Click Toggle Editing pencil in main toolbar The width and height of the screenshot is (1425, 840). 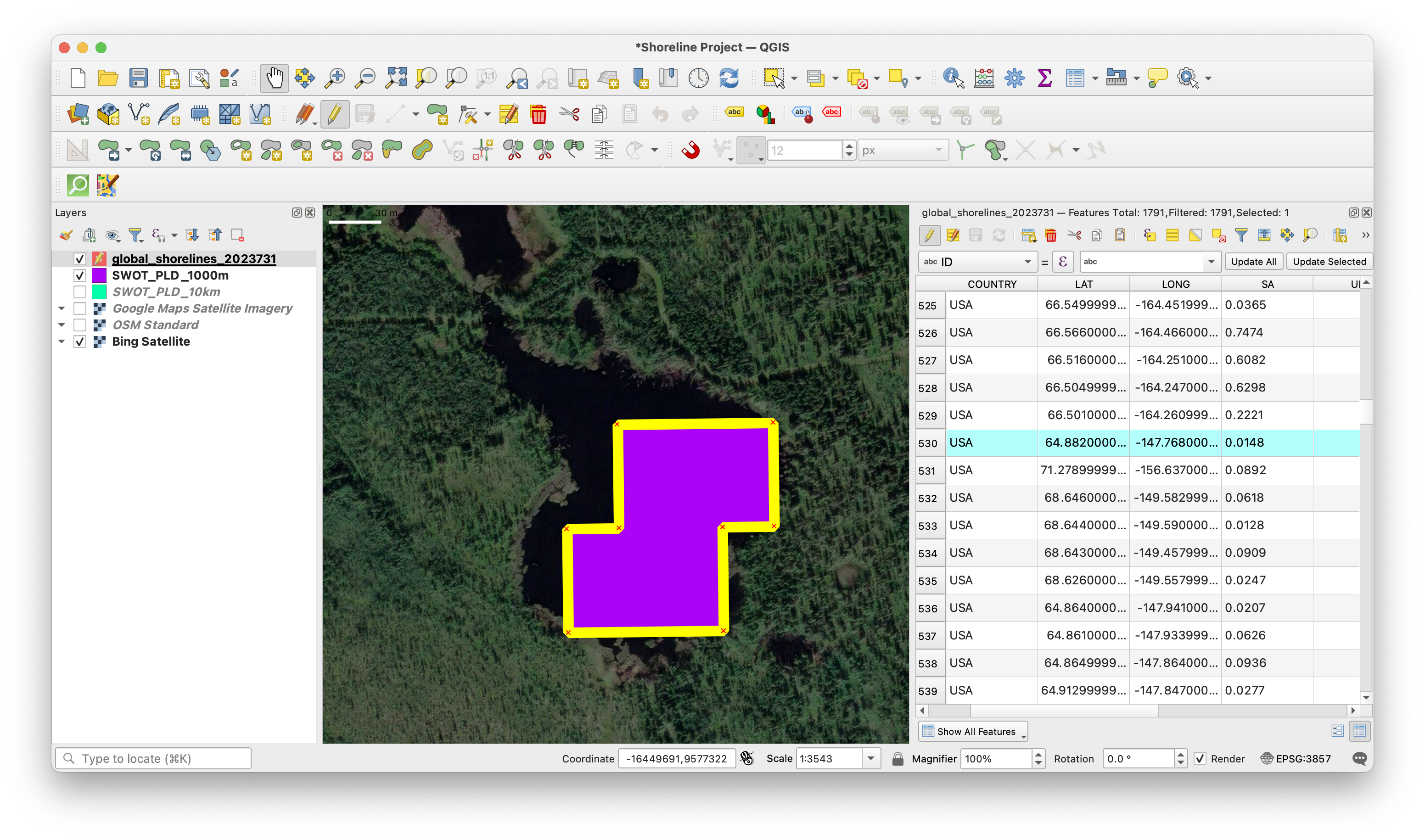335,114
